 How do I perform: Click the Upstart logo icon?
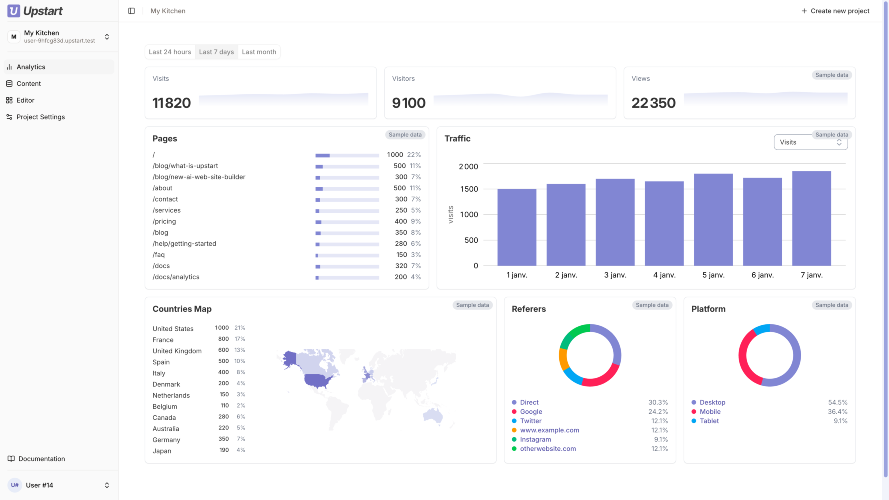[x=13, y=11]
